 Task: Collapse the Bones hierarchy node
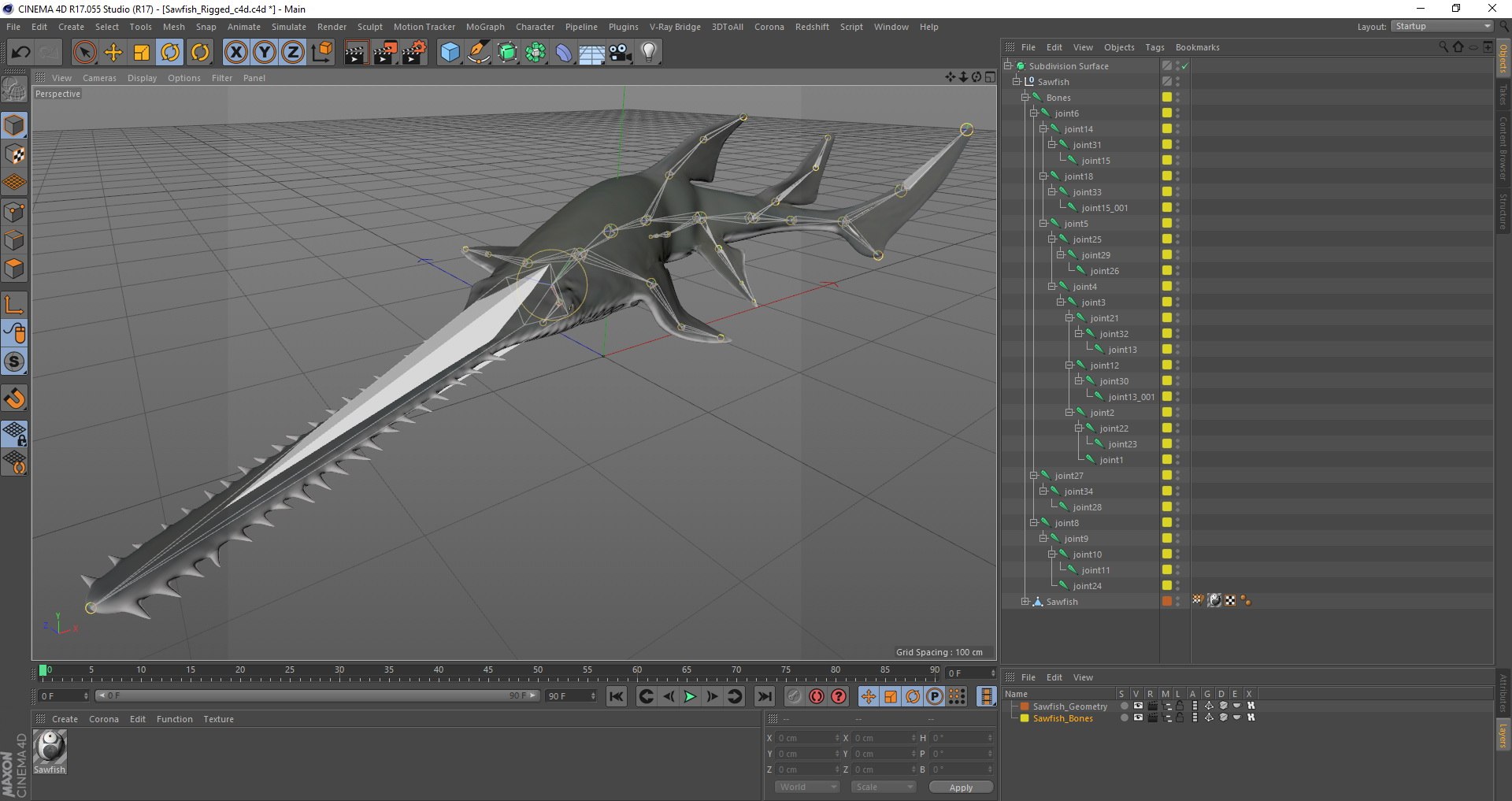(x=1025, y=98)
